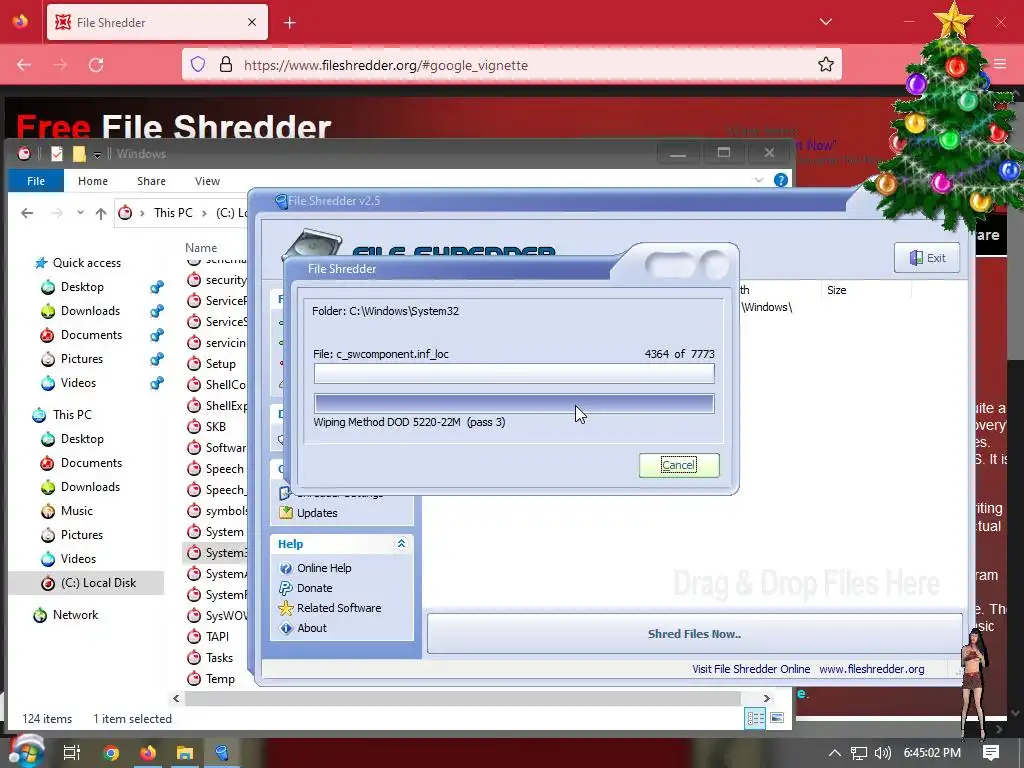1024x768 pixels.
Task: Select the Setup folder in file list
Action: [x=220, y=364]
